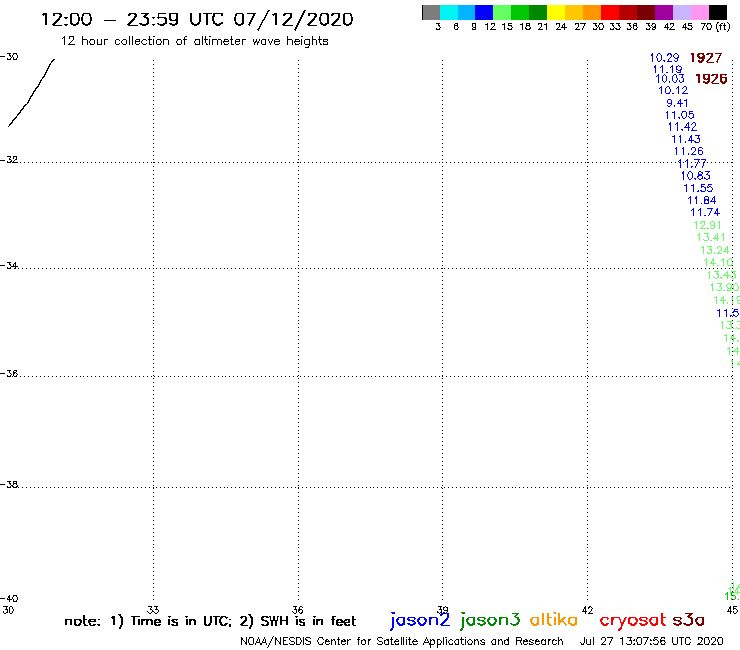
Task: Click the '70 (ft)' color scale label
Action: 715,27
